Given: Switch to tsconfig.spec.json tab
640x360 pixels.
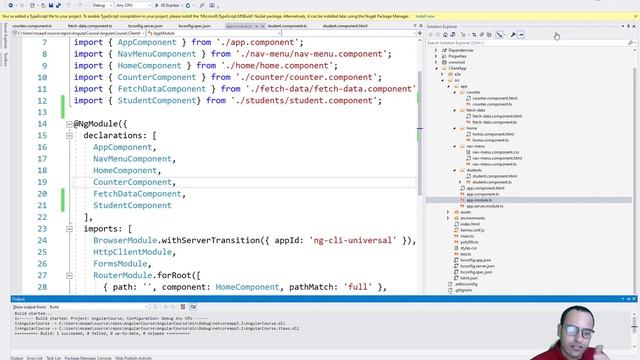Looking at the screenshot, I should 195,26.
